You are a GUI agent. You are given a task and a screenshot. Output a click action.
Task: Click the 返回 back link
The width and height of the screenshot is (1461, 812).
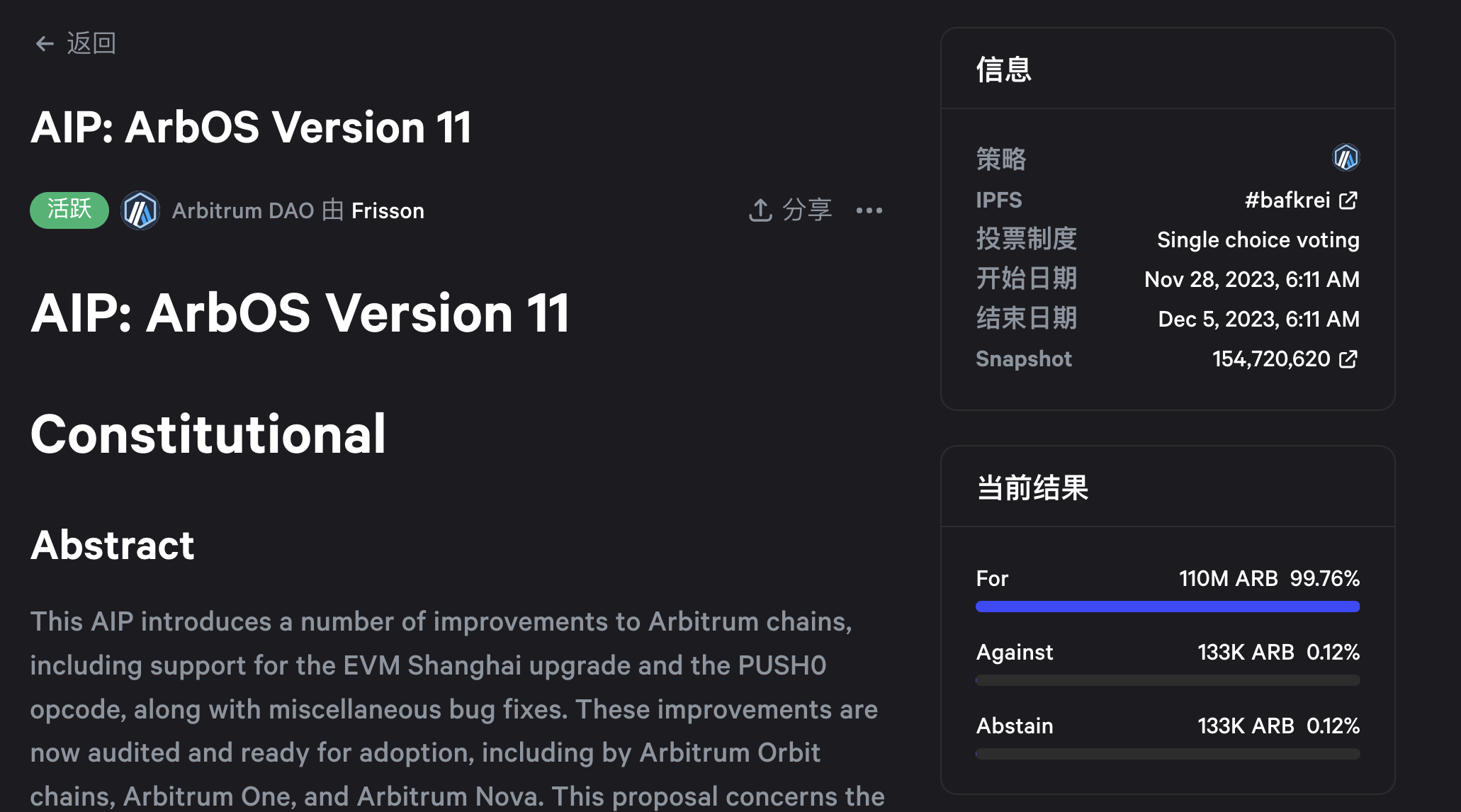click(x=91, y=44)
